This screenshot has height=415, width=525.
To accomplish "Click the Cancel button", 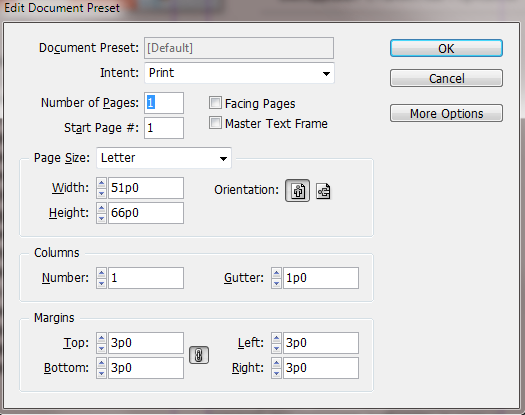I will (x=446, y=78).
